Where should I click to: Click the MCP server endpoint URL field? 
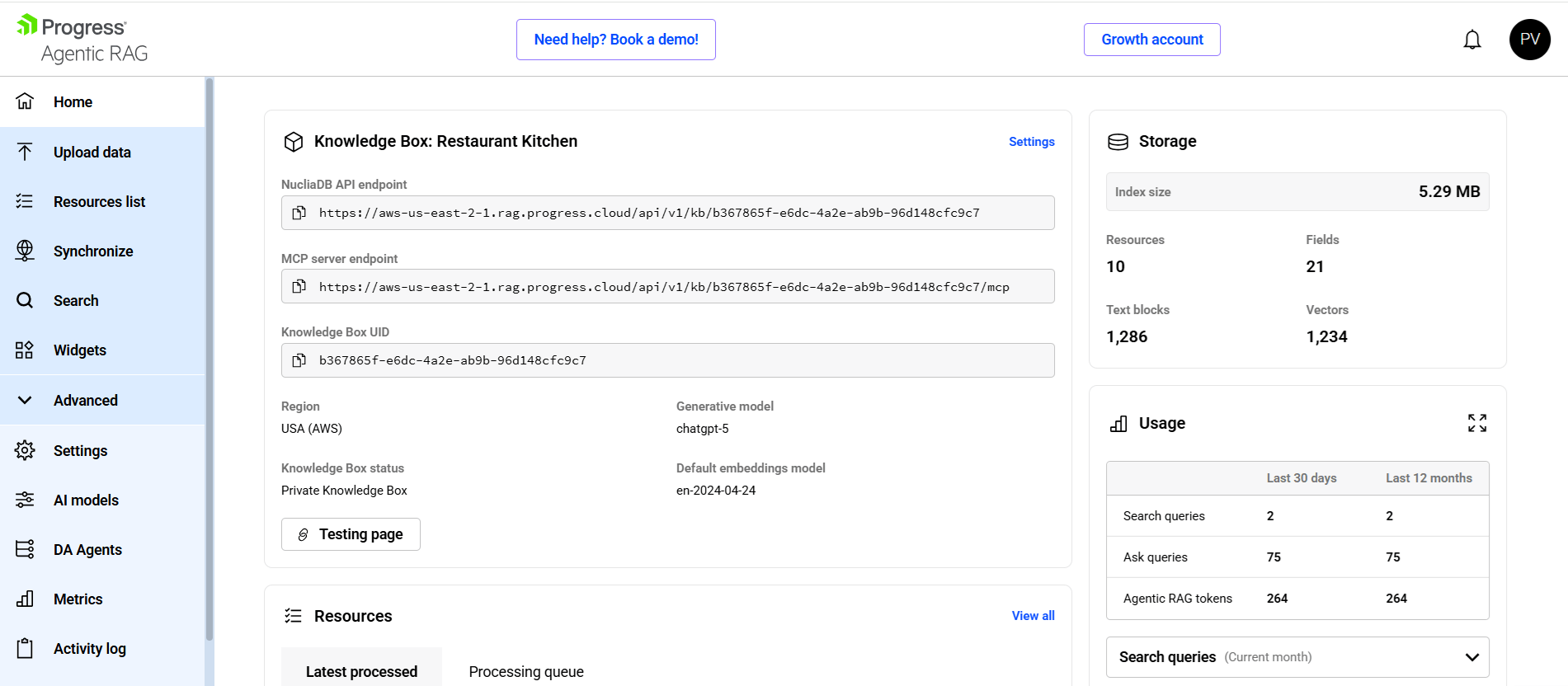[668, 286]
